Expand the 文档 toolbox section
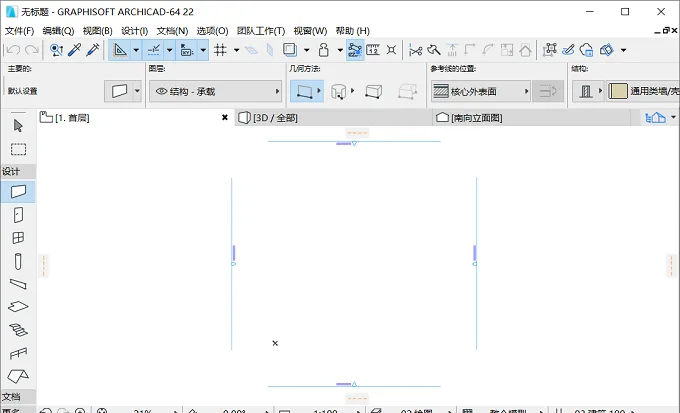Viewport: 680px width, 413px height. [18, 396]
